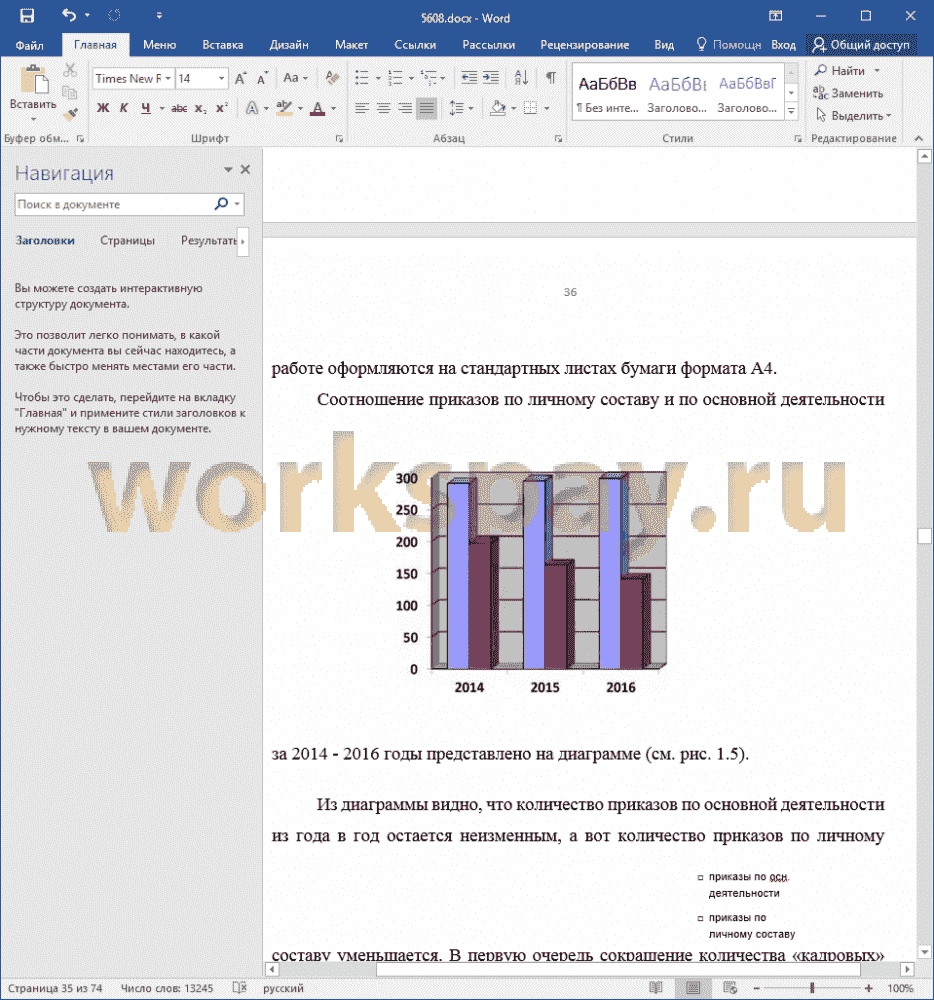Cut selection with the scissors icon
This screenshot has height=1000, width=934.
(x=70, y=70)
